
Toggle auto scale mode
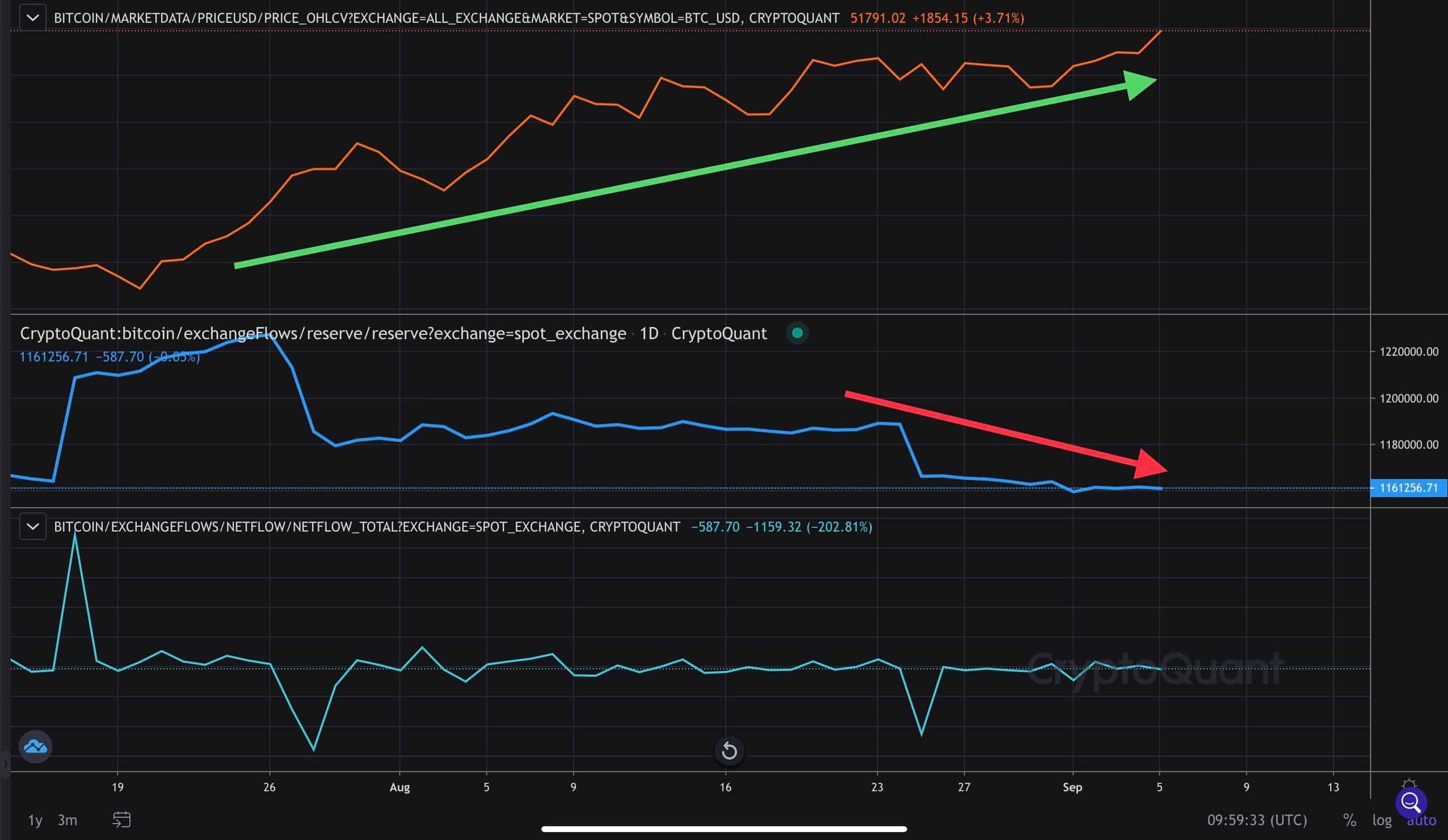[1421, 820]
